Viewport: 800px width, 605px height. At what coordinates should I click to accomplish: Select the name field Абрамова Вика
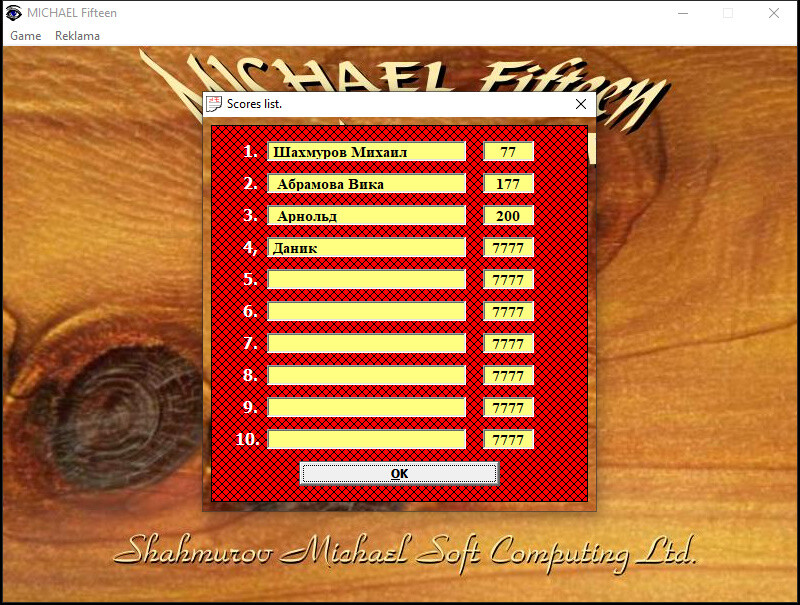pos(366,184)
